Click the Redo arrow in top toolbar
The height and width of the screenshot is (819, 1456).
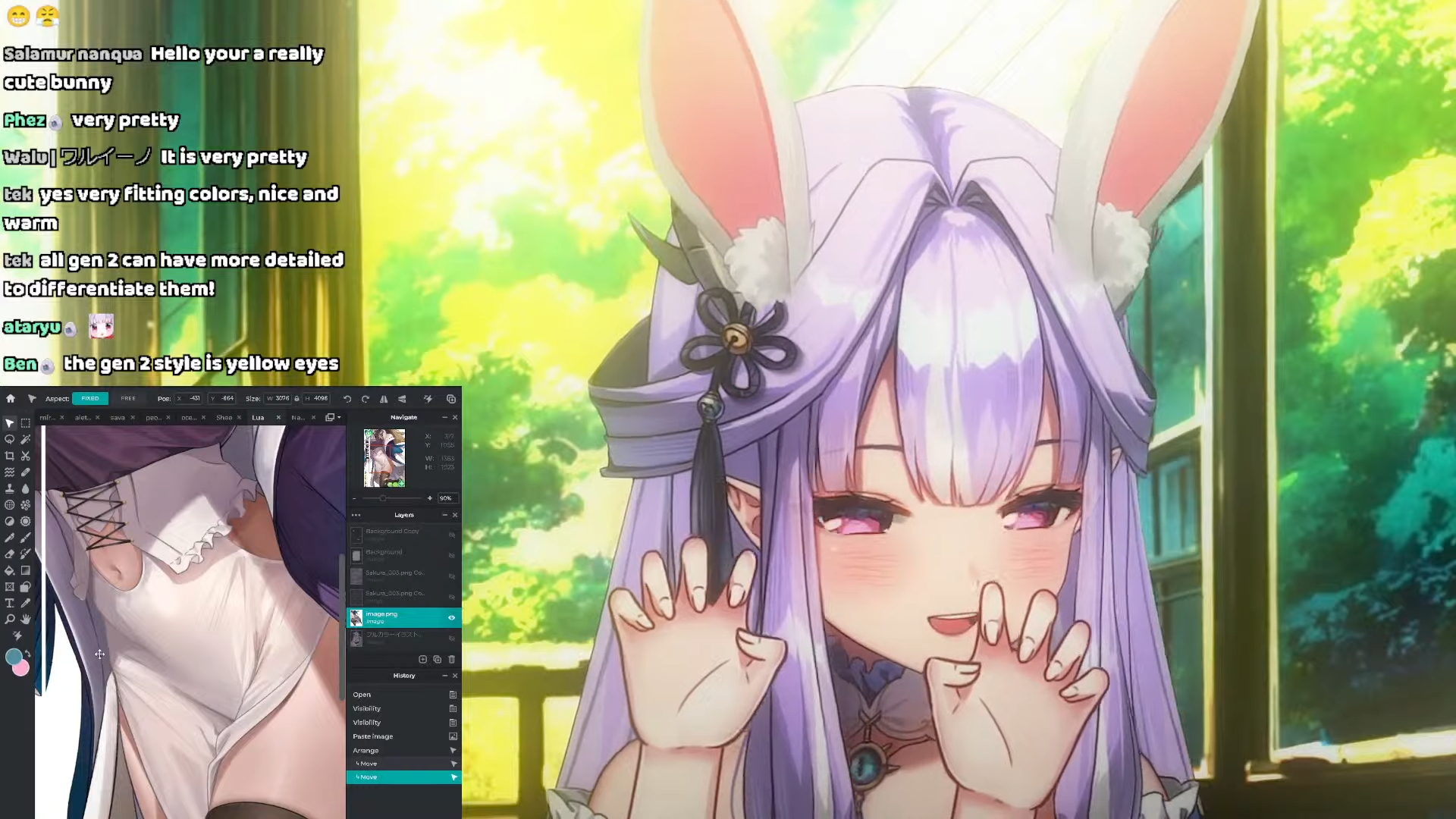[366, 398]
